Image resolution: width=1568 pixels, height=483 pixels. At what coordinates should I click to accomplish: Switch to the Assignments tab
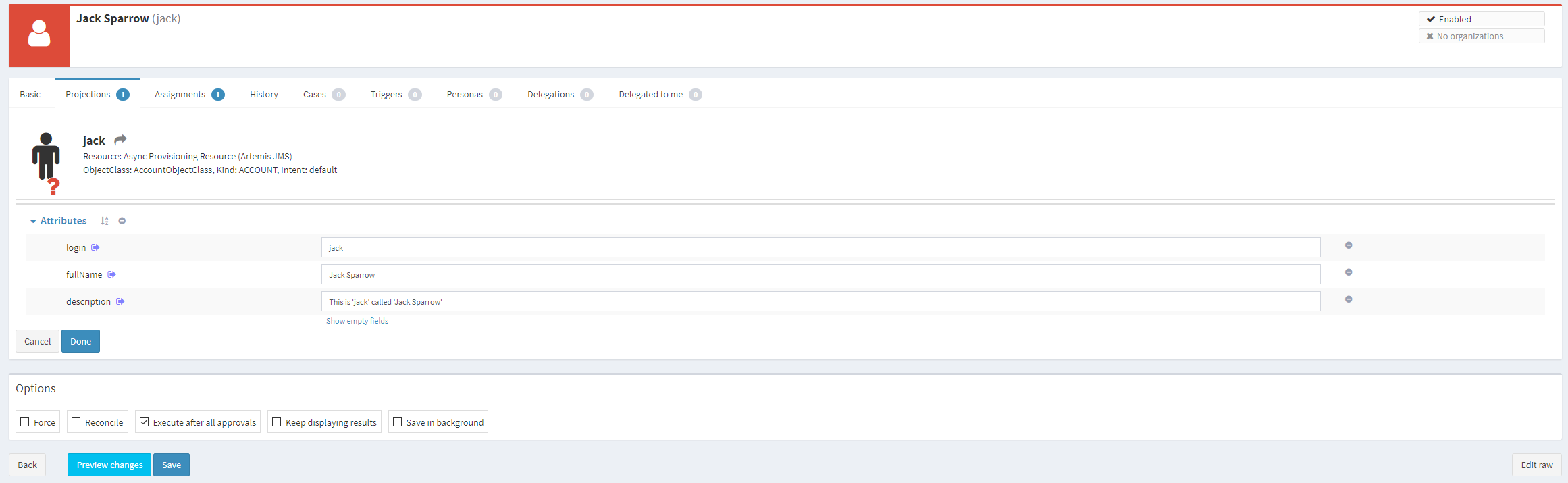coord(180,94)
